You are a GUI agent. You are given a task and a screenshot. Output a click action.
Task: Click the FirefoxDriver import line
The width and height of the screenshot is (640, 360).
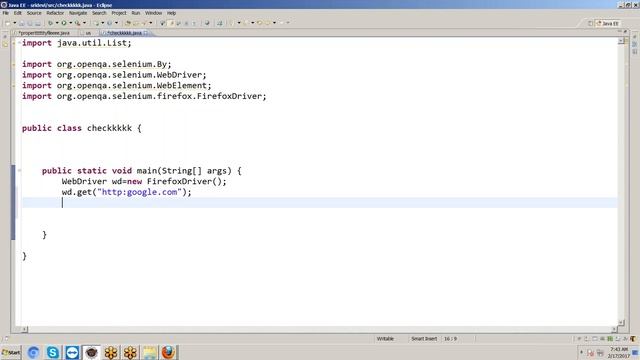pos(144,96)
